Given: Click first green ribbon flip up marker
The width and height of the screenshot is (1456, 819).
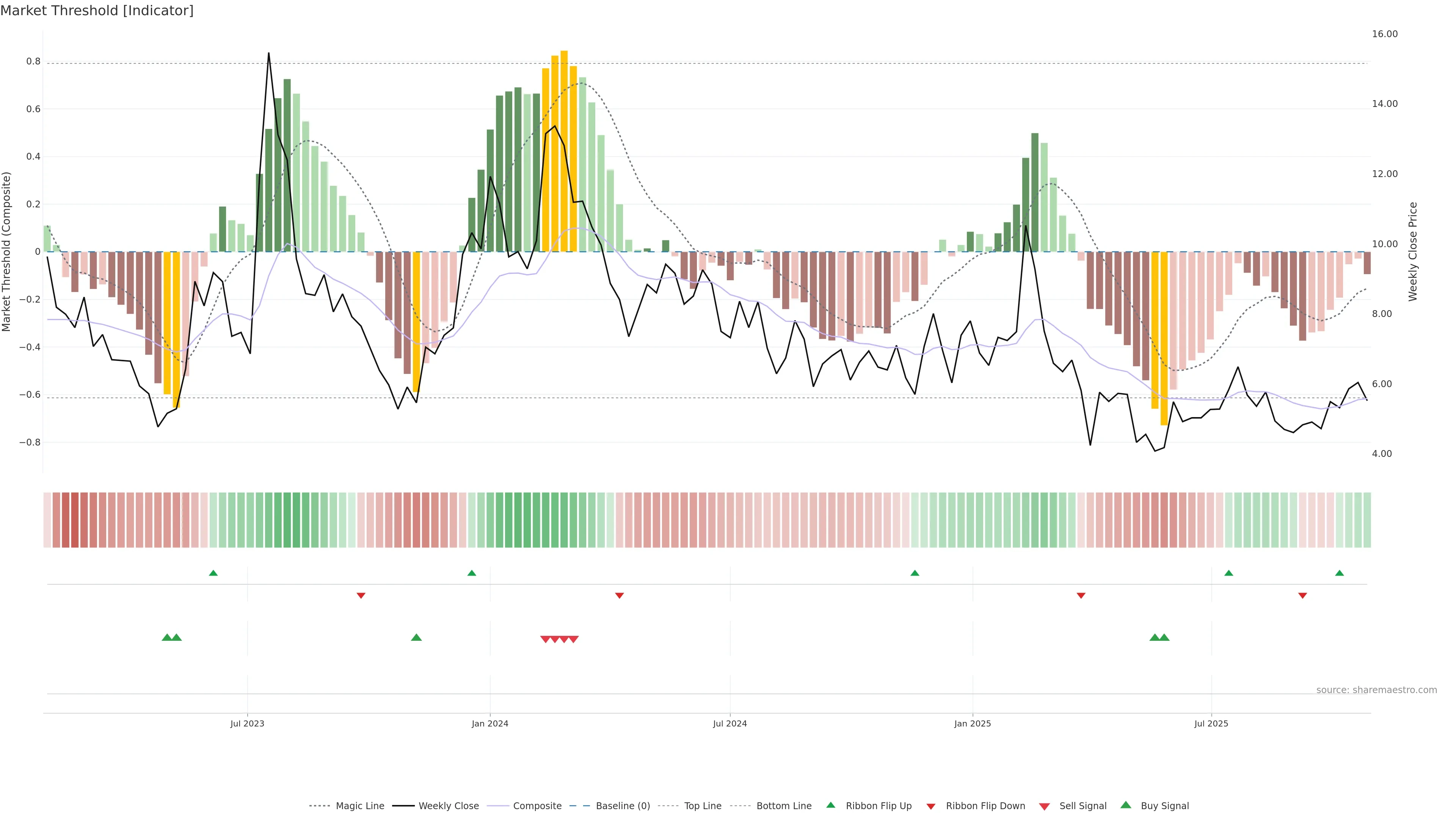Looking at the screenshot, I should coord(213,573).
